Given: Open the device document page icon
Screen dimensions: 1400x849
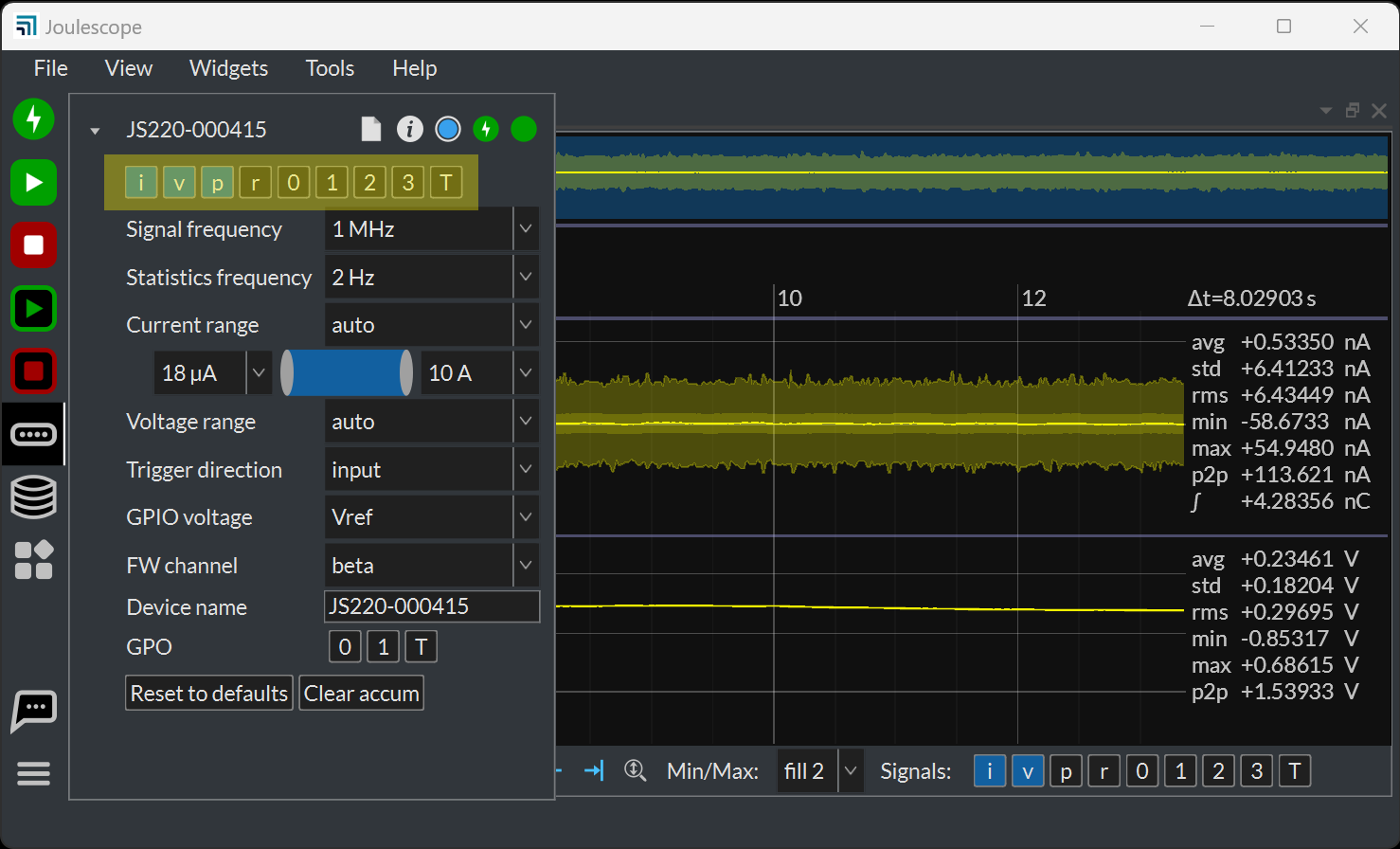Looking at the screenshot, I should [371, 129].
